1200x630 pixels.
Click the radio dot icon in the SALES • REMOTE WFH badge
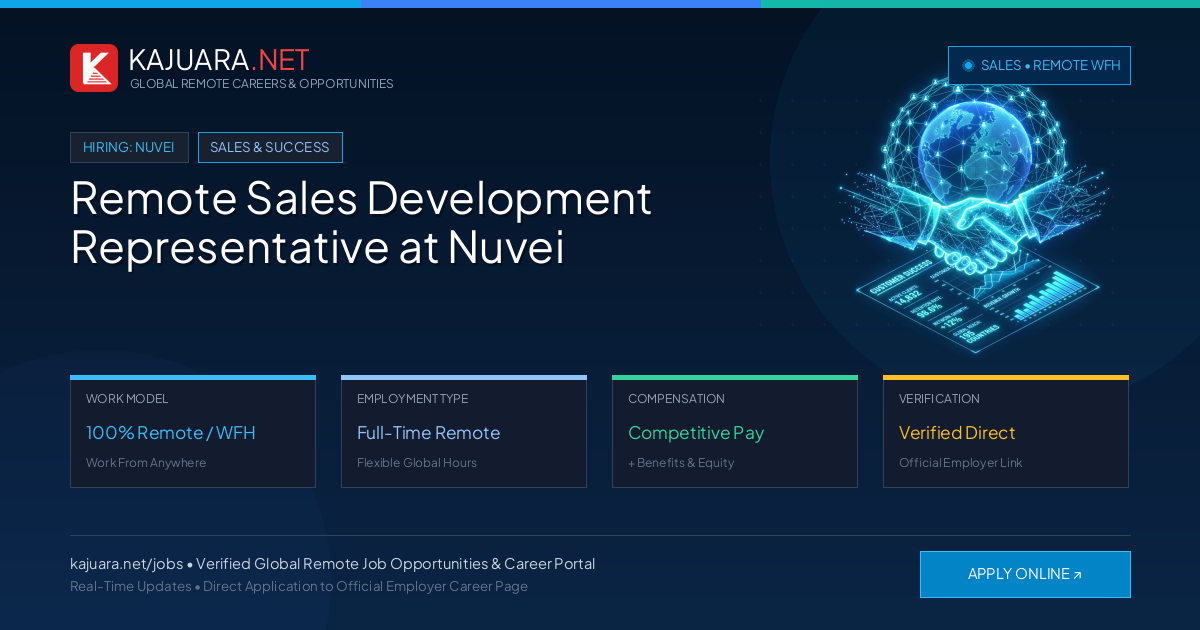968,65
